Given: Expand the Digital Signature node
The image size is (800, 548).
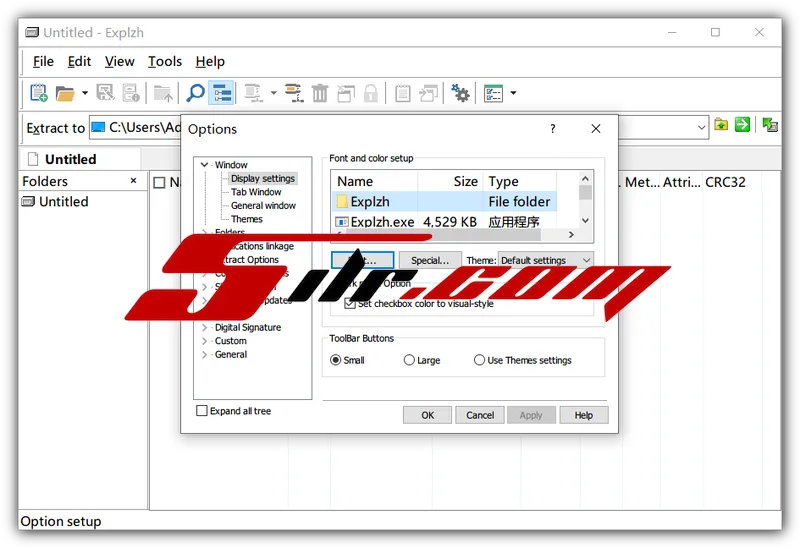Looking at the screenshot, I should tap(205, 327).
